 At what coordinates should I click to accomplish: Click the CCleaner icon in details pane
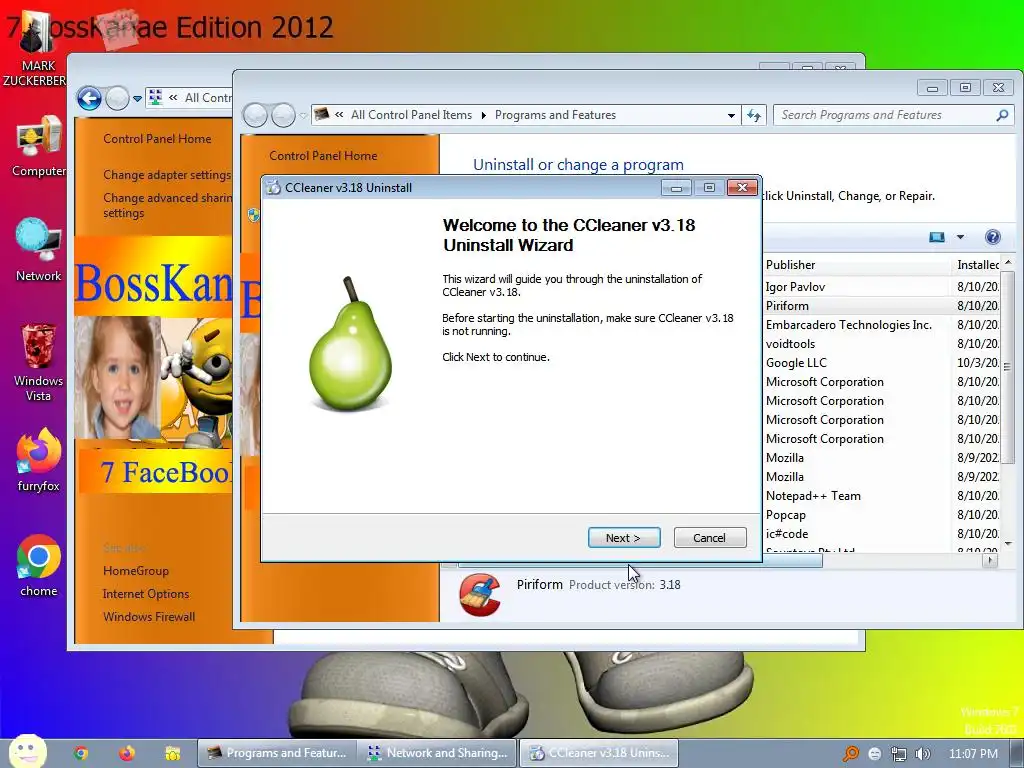click(480, 594)
